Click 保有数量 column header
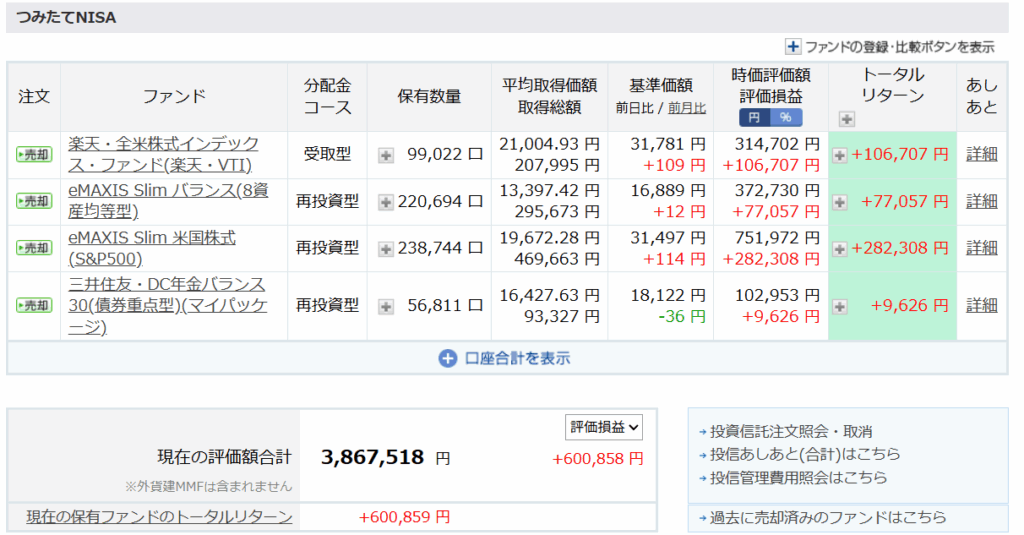The height and width of the screenshot is (535, 1024). point(429,97)
